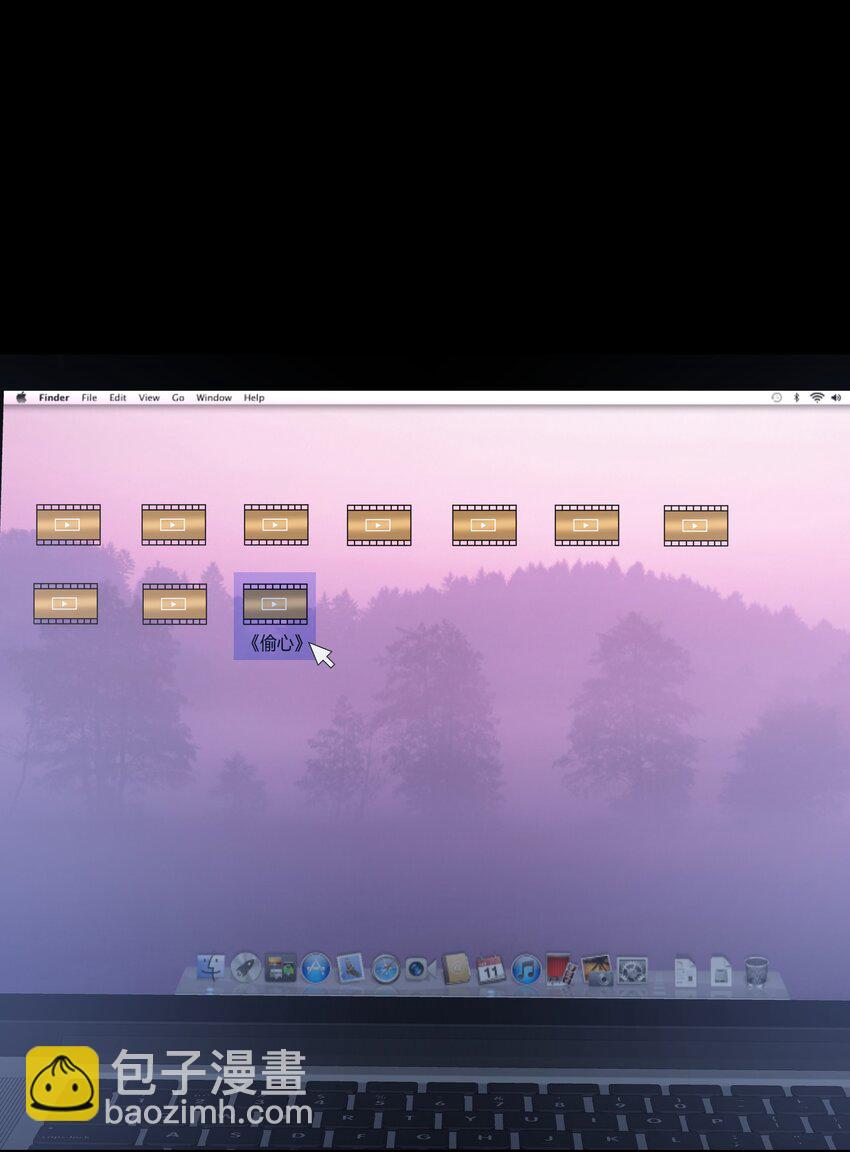The width and height of the screenshot is (850, 1152).
Task: Select the first video file in top row
Action: (68, 525)
